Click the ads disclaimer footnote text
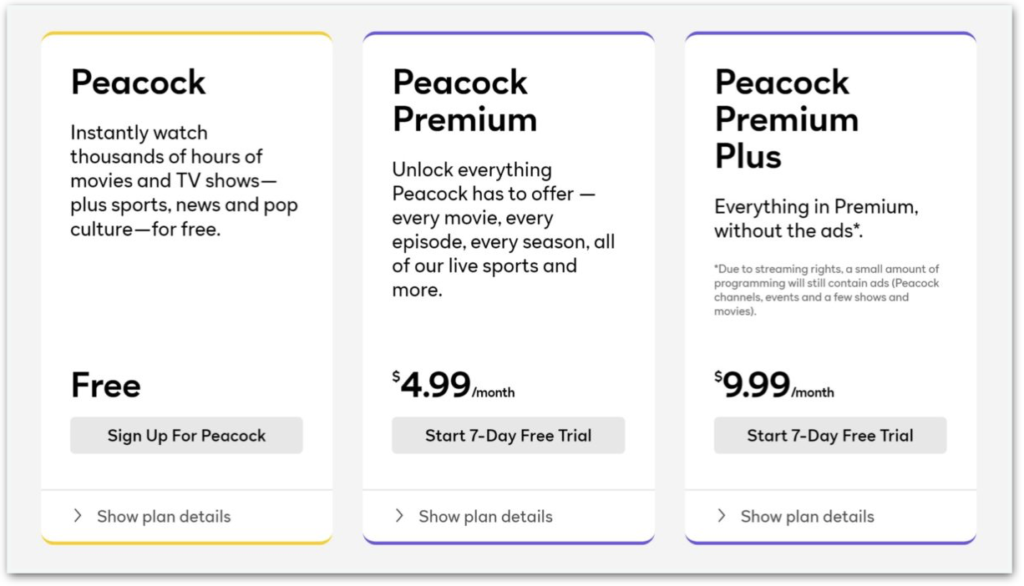 point(826,289)
